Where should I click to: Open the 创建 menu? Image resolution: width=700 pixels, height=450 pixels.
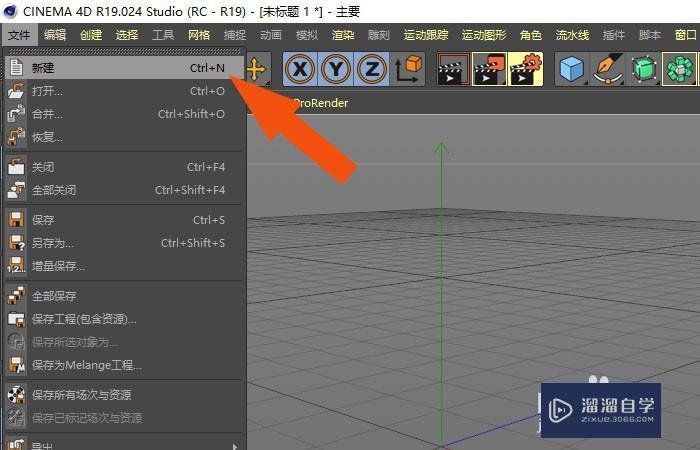coord(91,35)
